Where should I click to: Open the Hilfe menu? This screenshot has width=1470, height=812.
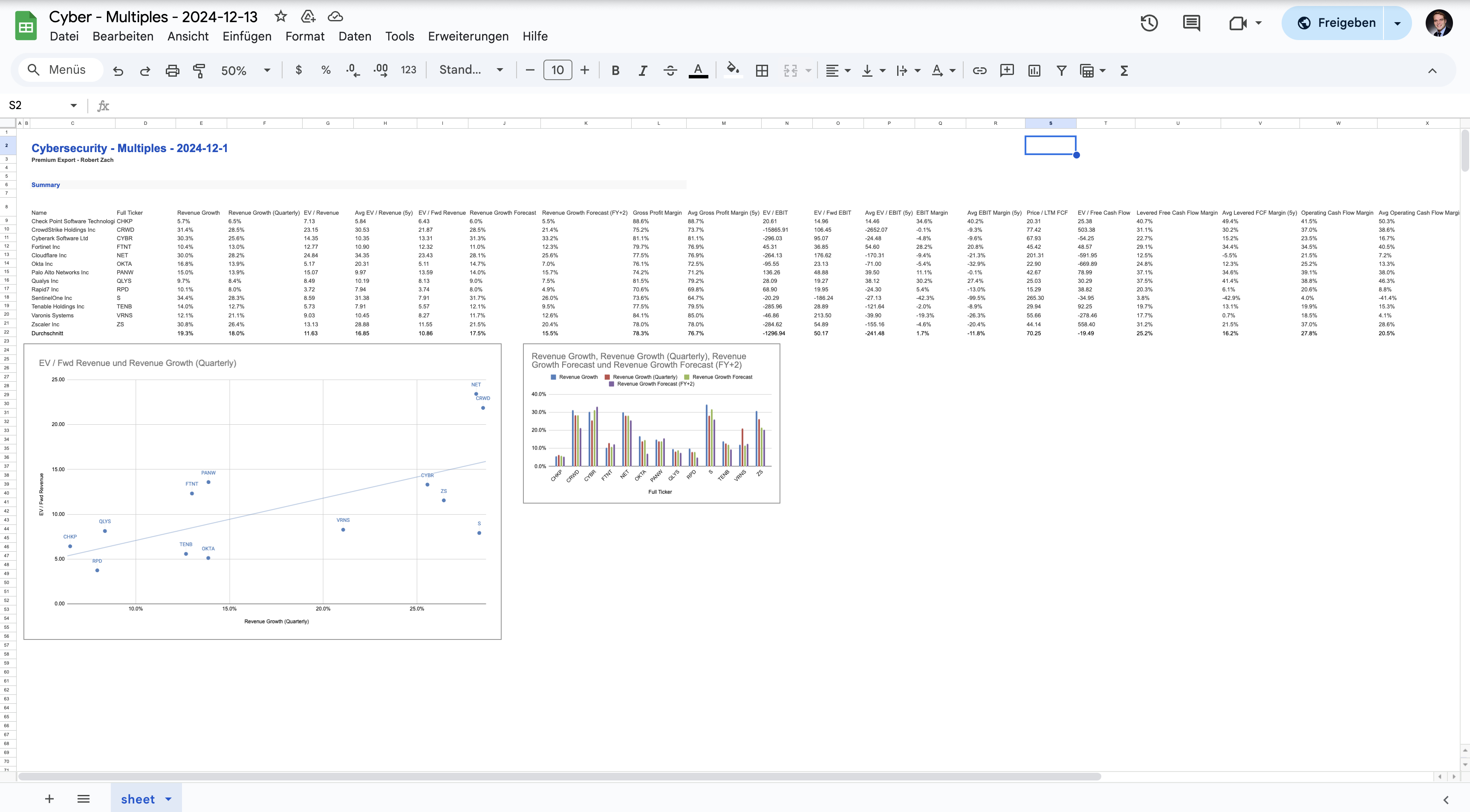[535, 36]
